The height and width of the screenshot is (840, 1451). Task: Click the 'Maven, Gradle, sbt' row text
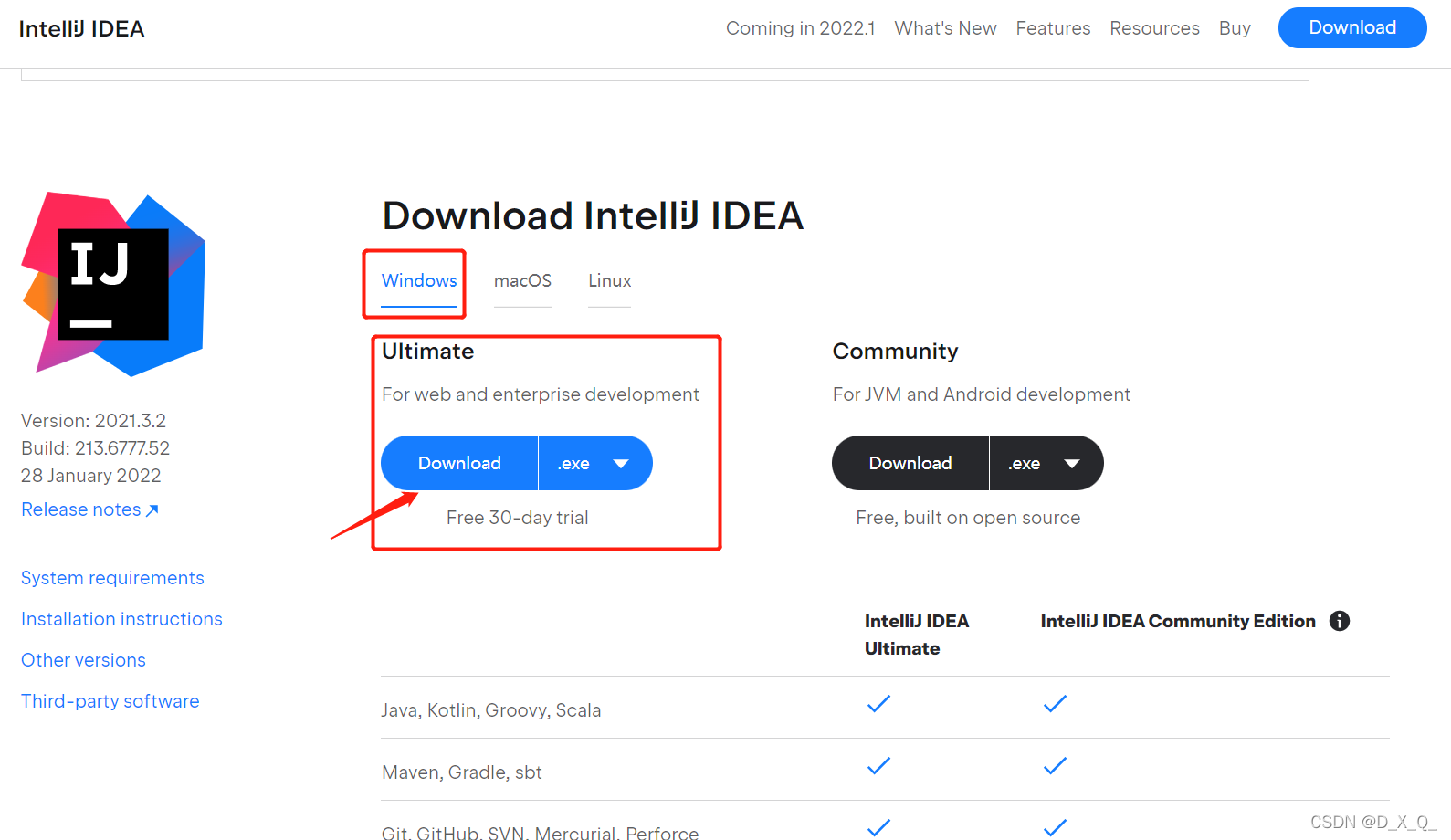click(462, 772)
